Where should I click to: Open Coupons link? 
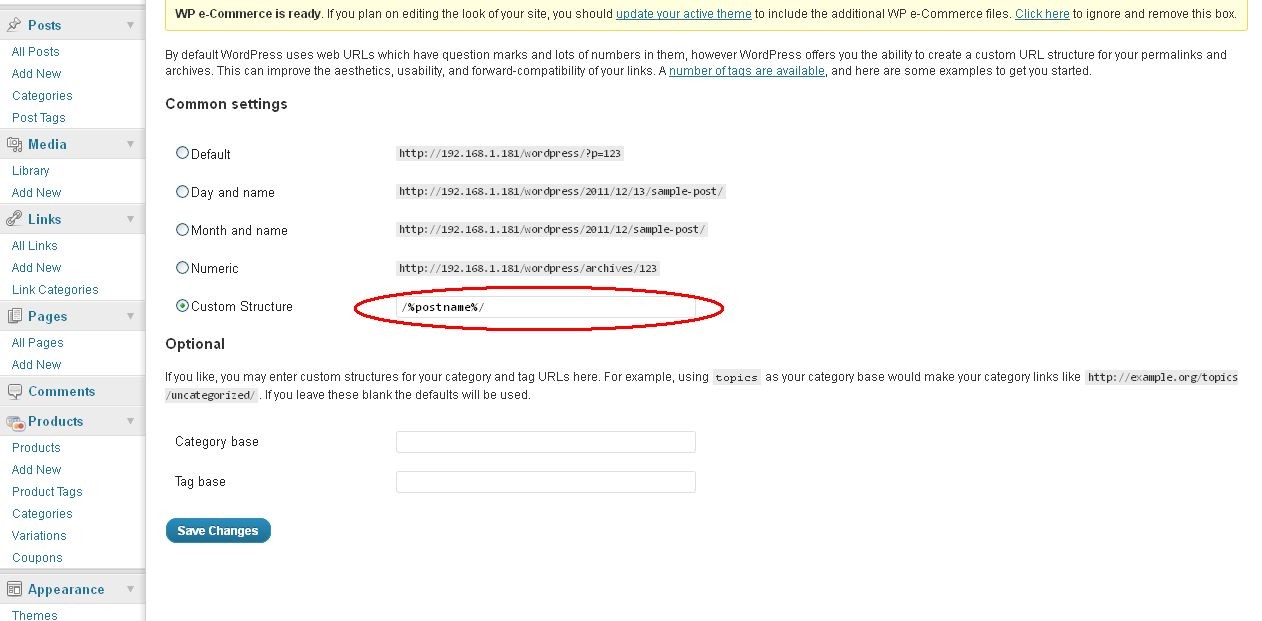37,557
